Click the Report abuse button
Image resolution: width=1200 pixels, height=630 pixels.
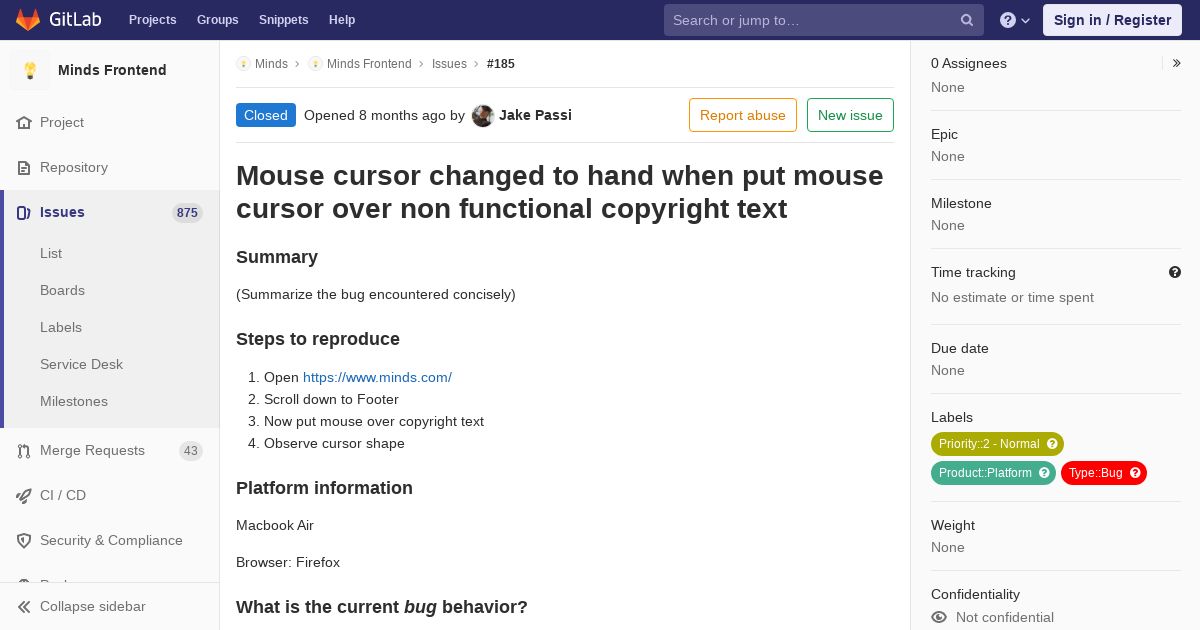click(743, 115)
